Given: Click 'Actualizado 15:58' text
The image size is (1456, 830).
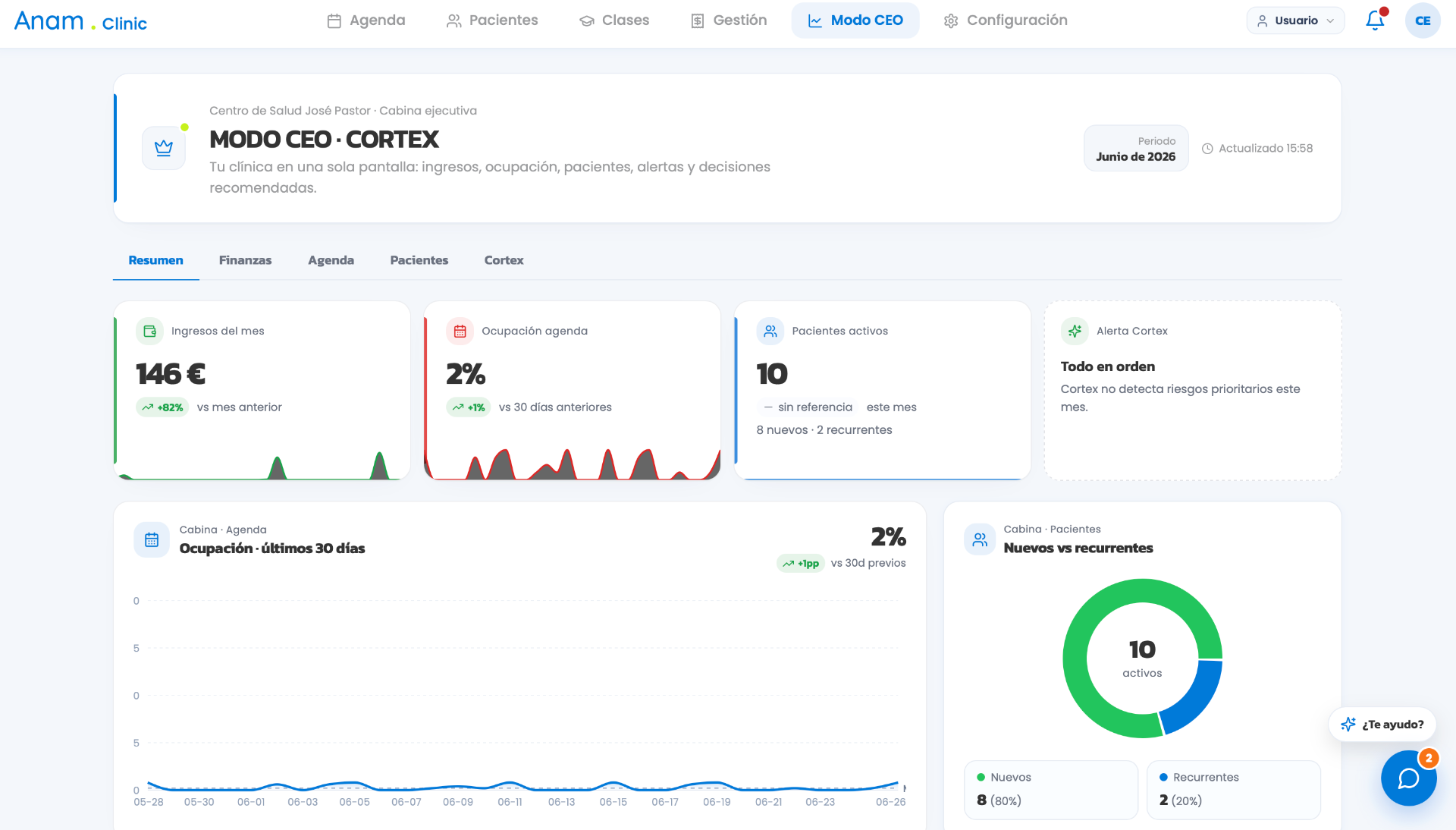Looking at the screenshot, I should (x=1265, y=149).
